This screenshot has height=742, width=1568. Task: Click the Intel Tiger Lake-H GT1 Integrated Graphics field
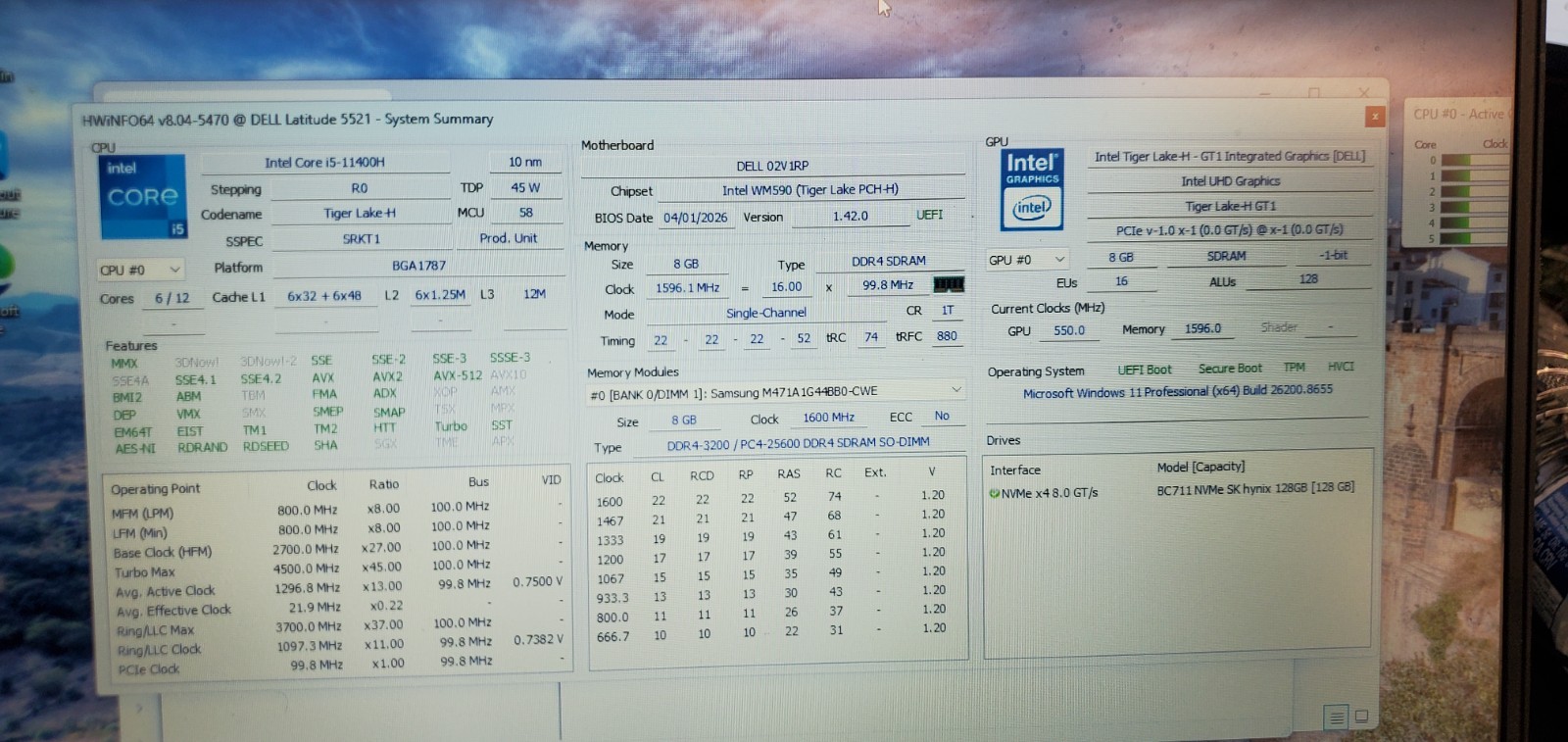1229,156
